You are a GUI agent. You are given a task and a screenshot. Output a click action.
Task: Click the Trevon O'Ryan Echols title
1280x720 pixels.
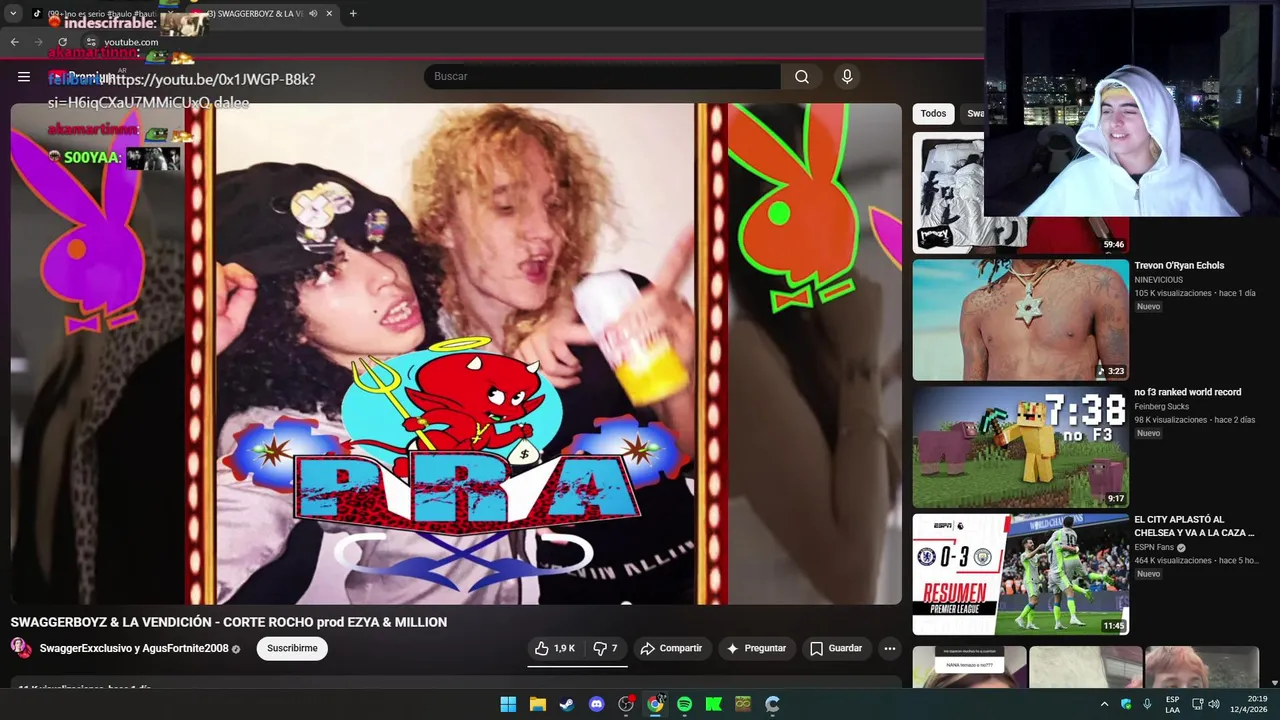pos(1179,266)
